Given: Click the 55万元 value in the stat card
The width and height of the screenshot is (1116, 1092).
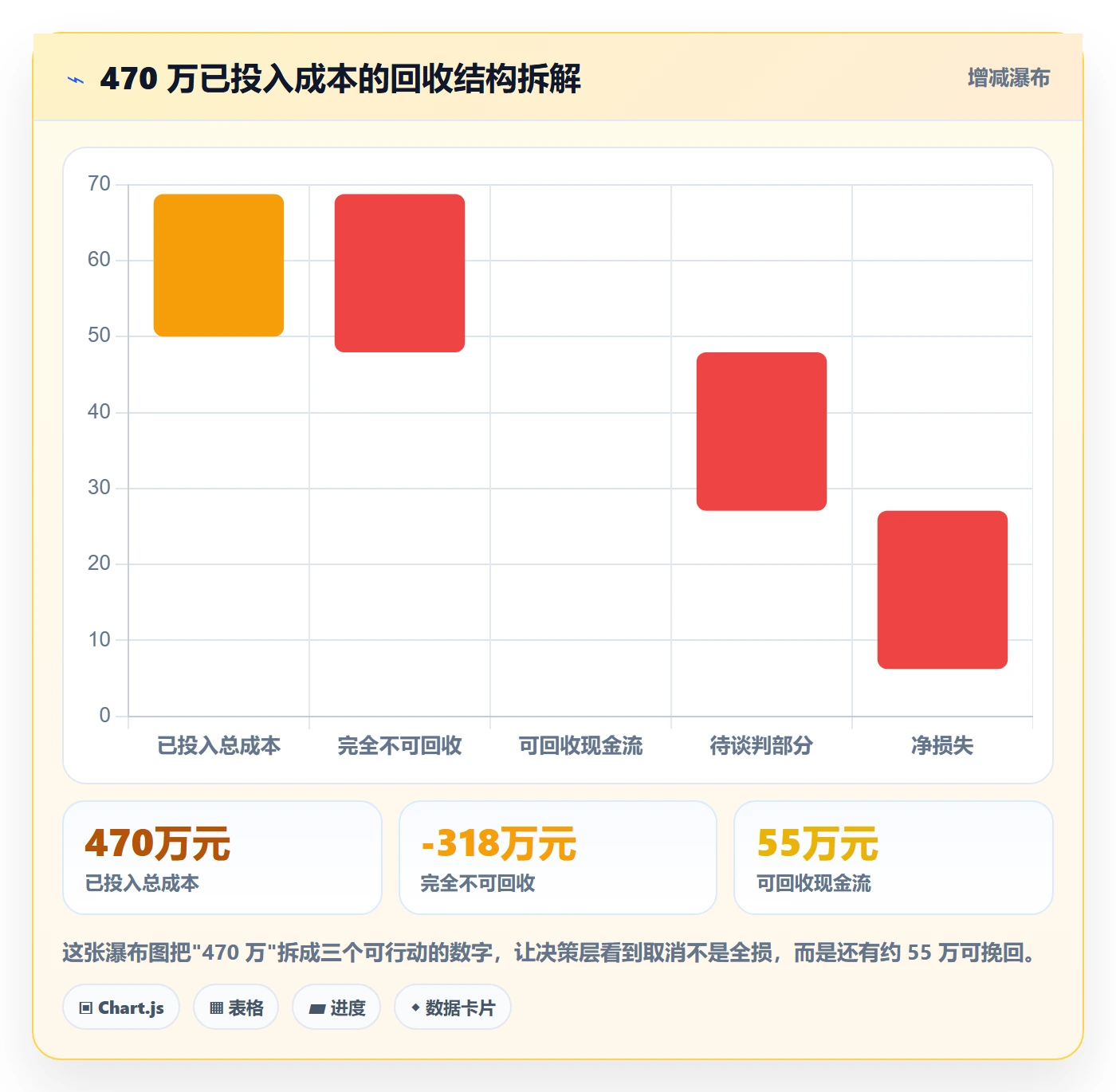Looking at the screenshot, I should (817, 843).
